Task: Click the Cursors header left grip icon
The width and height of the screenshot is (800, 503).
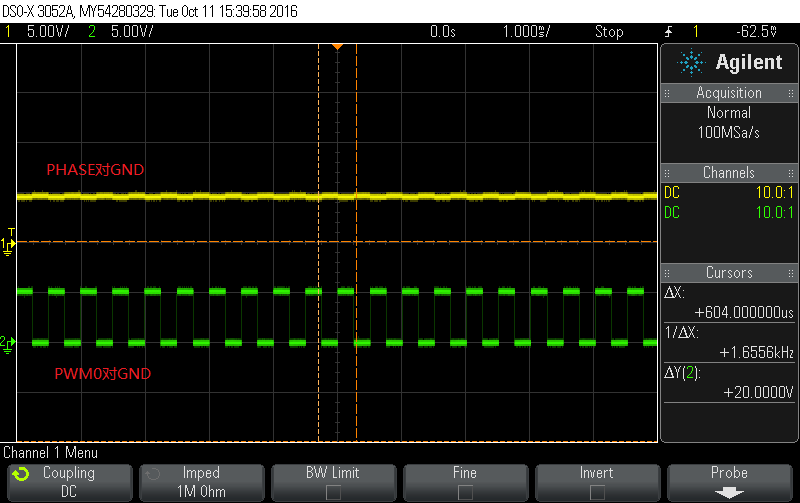Action: pyautogui.click(x=667, y=273)
